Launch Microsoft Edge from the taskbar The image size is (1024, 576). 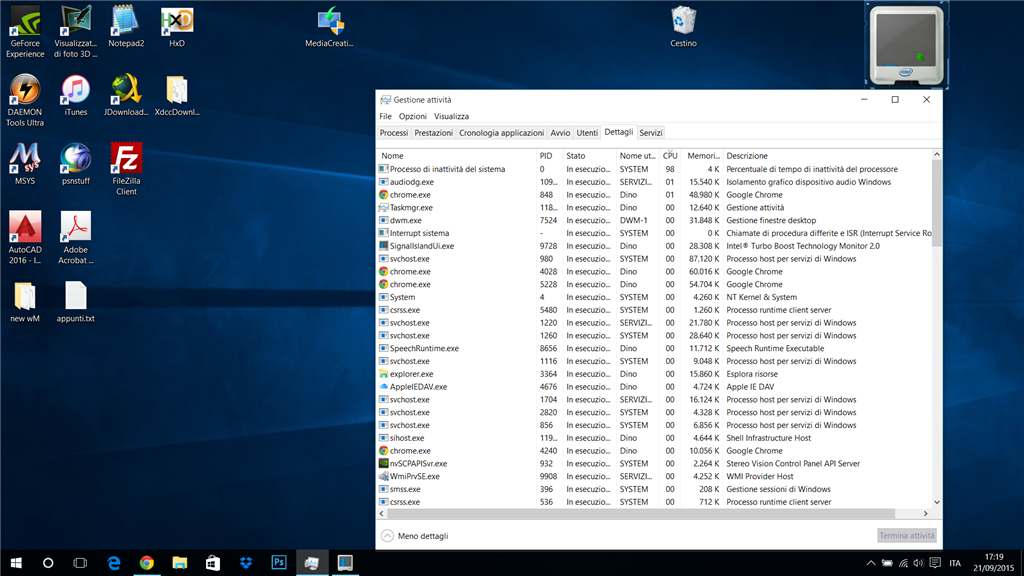[x=114, y=562]
